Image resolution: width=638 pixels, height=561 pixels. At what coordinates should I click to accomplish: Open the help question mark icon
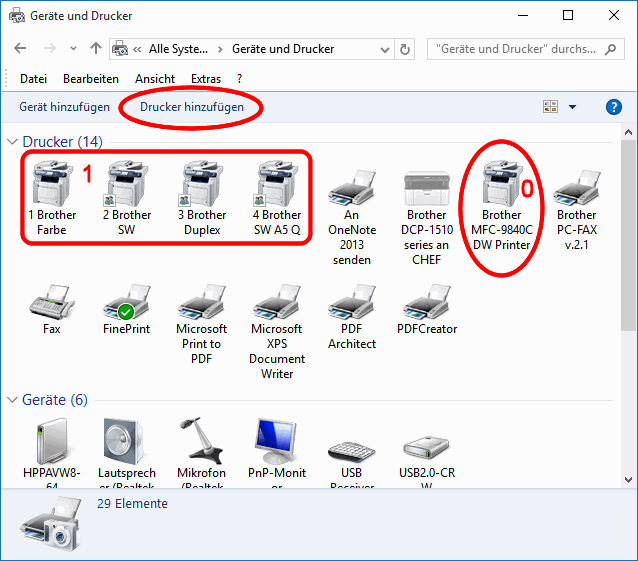pos(614,107)
